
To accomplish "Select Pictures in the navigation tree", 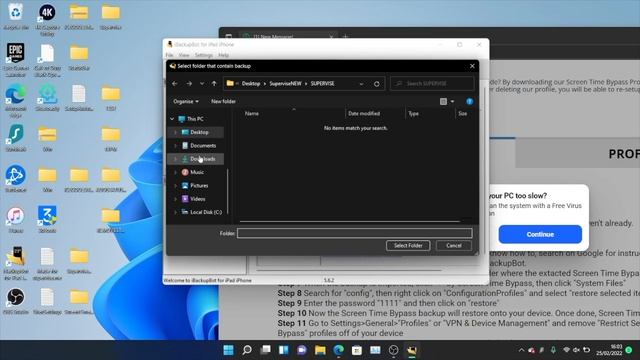I will (199, 186).
